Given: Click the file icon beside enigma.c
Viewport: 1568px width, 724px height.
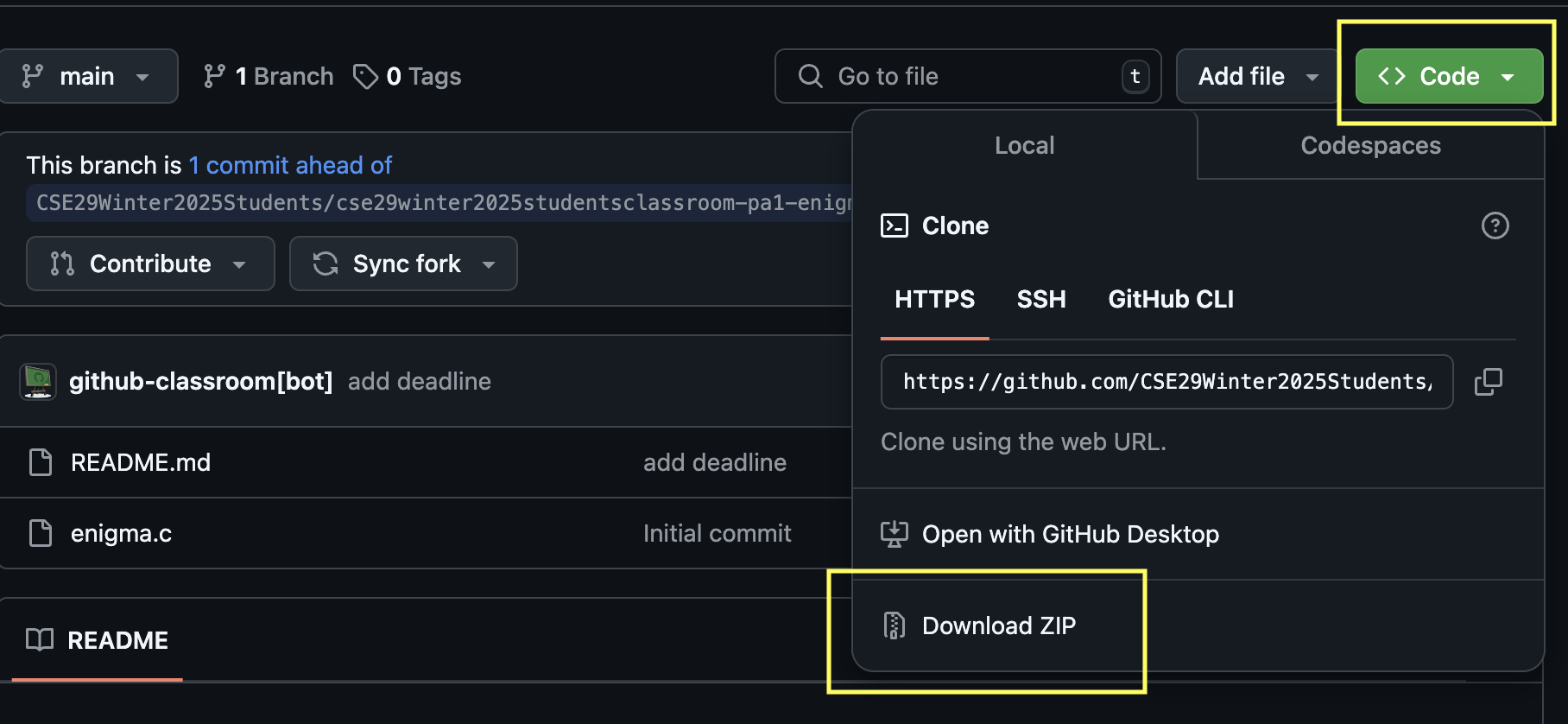Looking at the screenshot, I should [41, 533].
